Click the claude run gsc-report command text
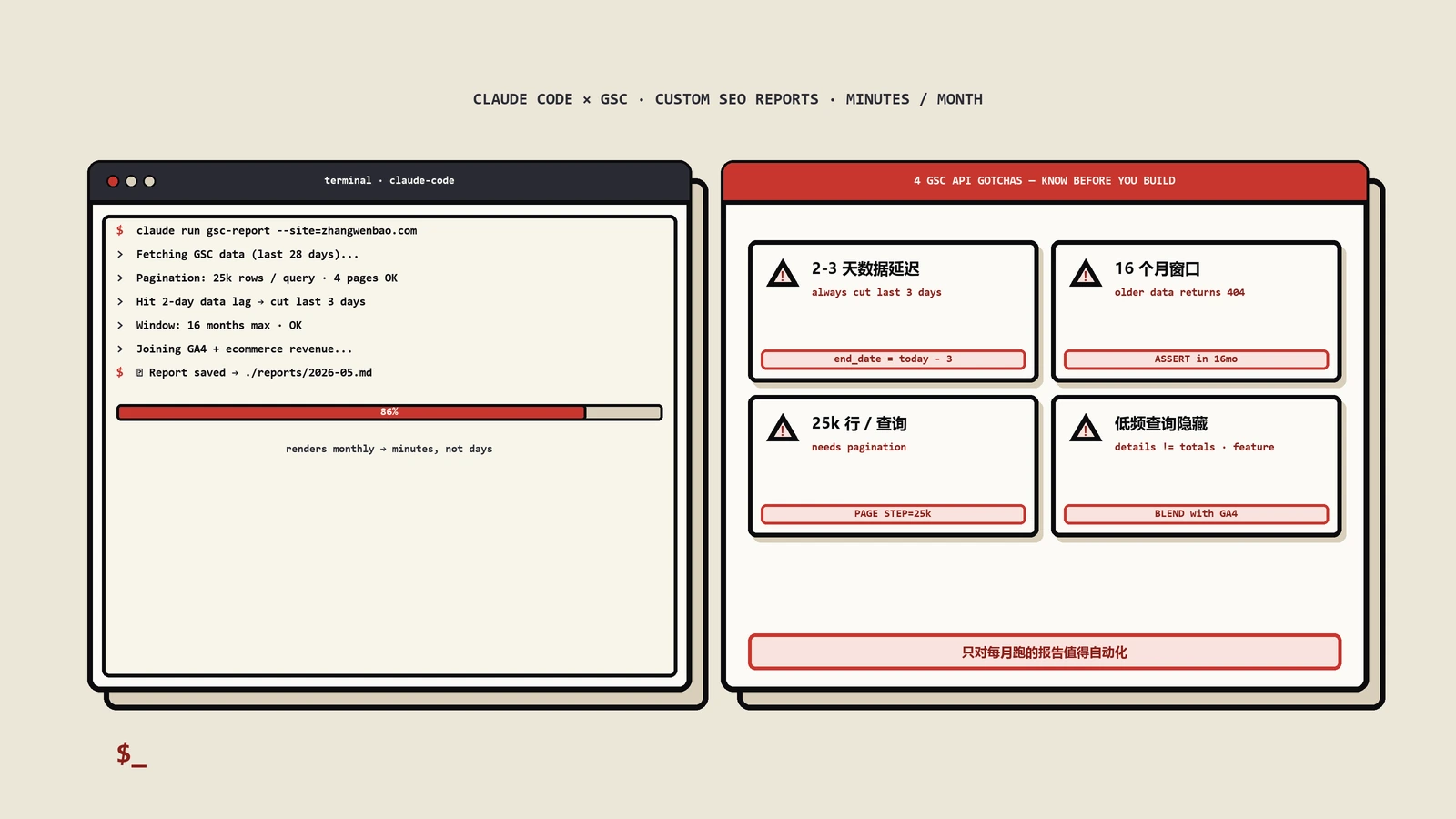 click(x=277, y=230)
